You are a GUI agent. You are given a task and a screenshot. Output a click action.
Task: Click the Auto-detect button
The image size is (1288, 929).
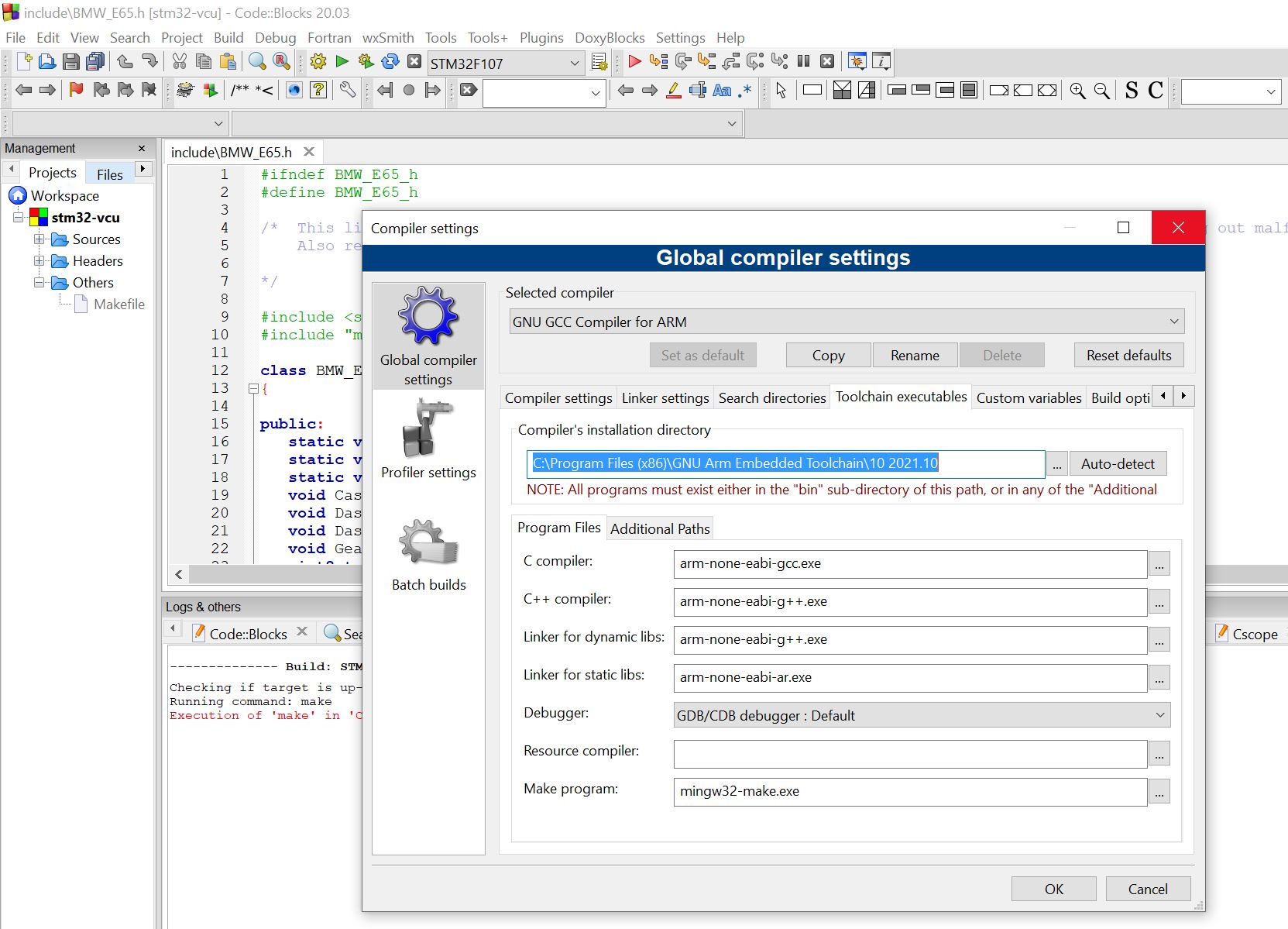[1118, 463]
